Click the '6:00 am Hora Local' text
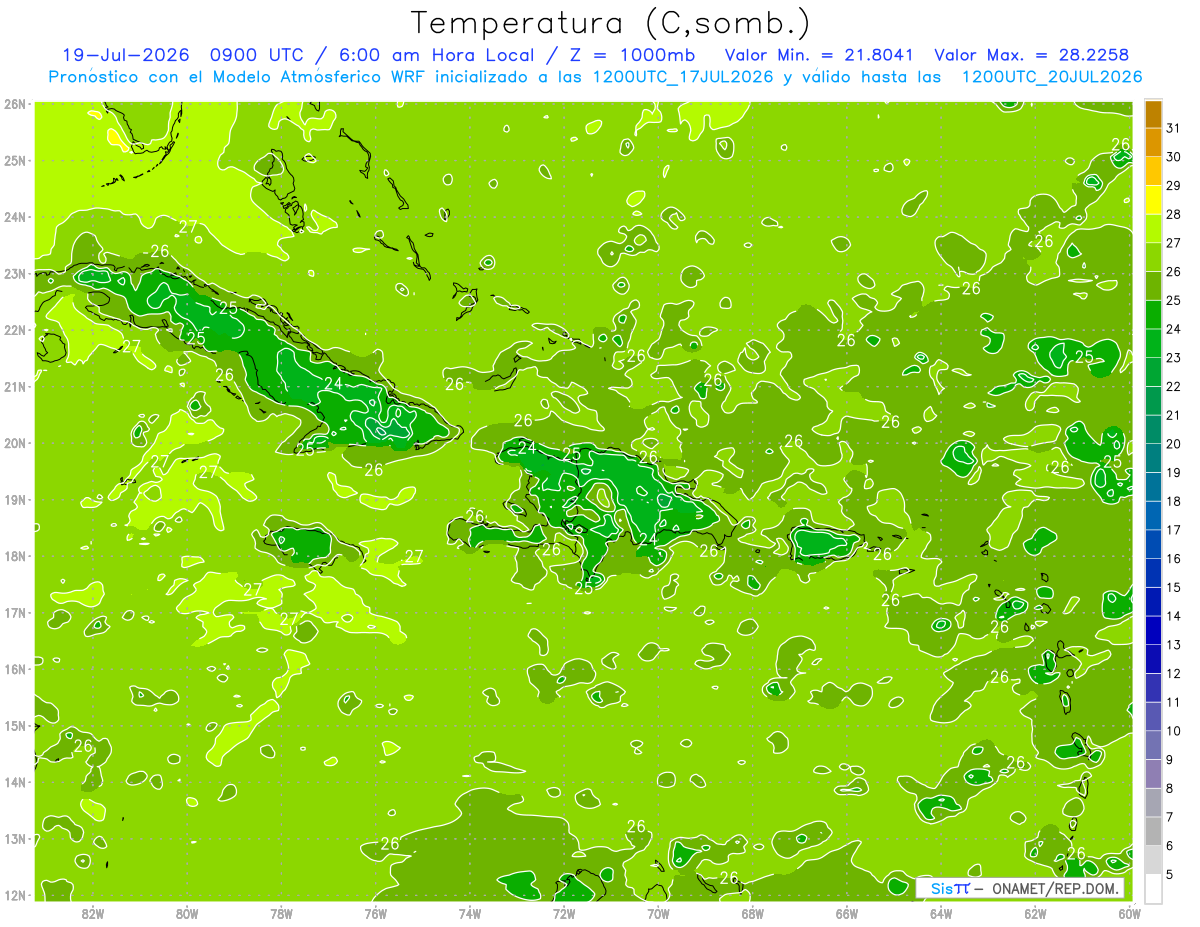1200x927 pixels. point(437,55)
